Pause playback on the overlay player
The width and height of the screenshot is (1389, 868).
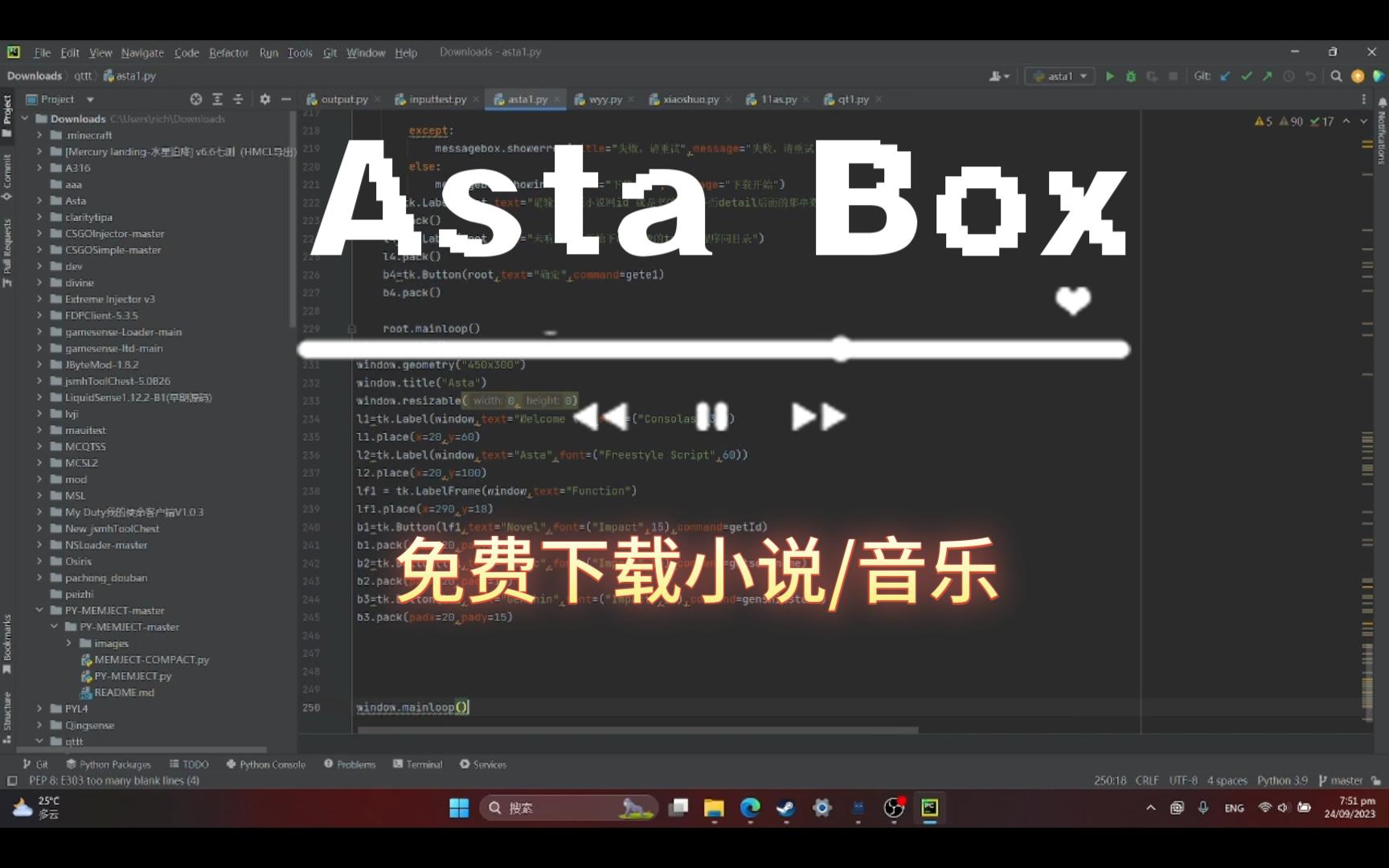[712, 416]
